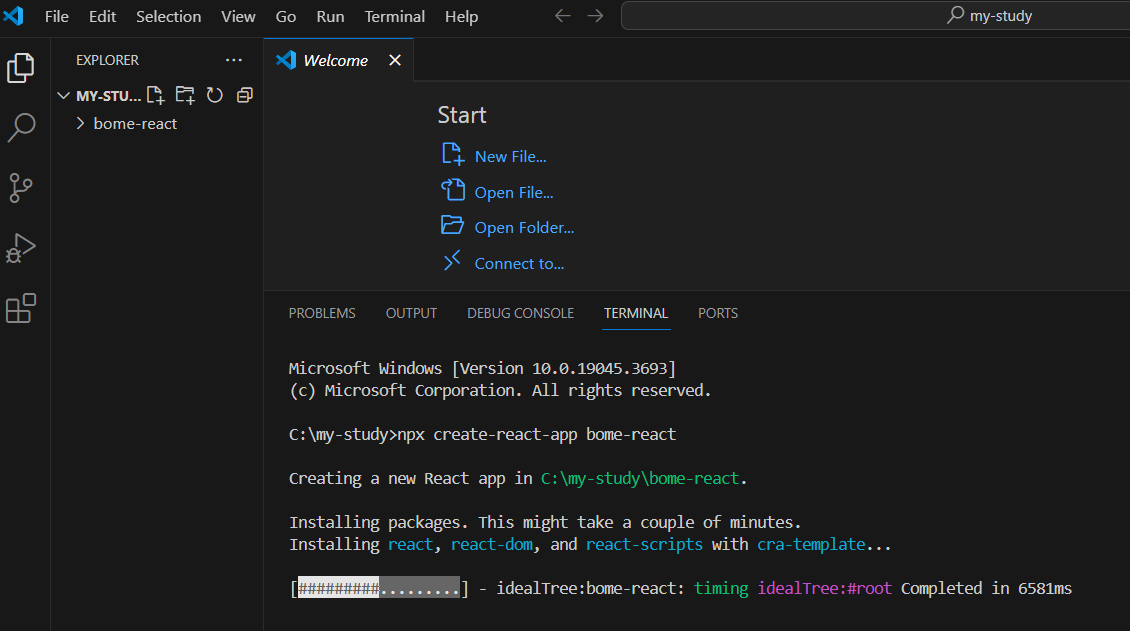The image size is (1130, 631).
Task: Open the Terminal menu
Action: coord(395,17)
